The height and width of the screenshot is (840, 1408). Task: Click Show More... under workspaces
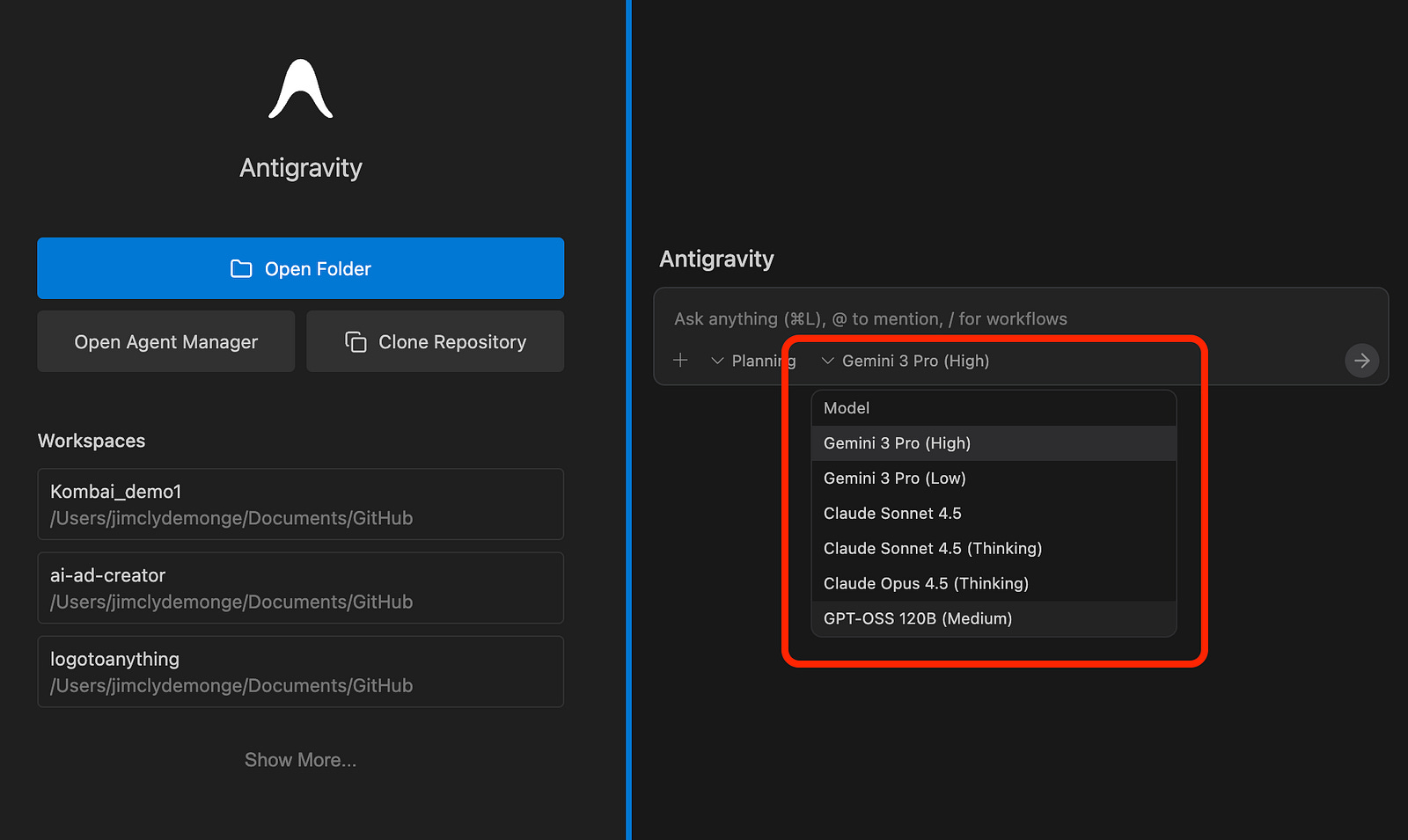pos(300,760)
